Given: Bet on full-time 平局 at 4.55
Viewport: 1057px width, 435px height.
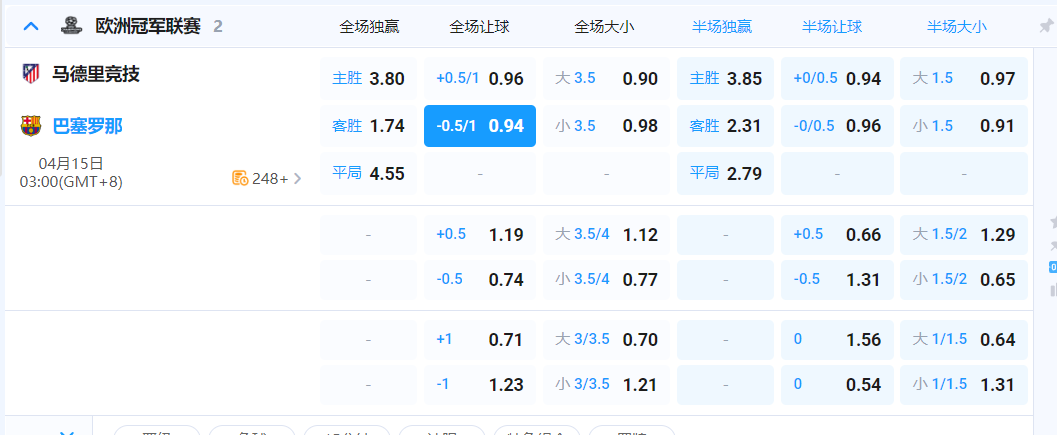Looking at the screenshot, I should coord(369,173).
